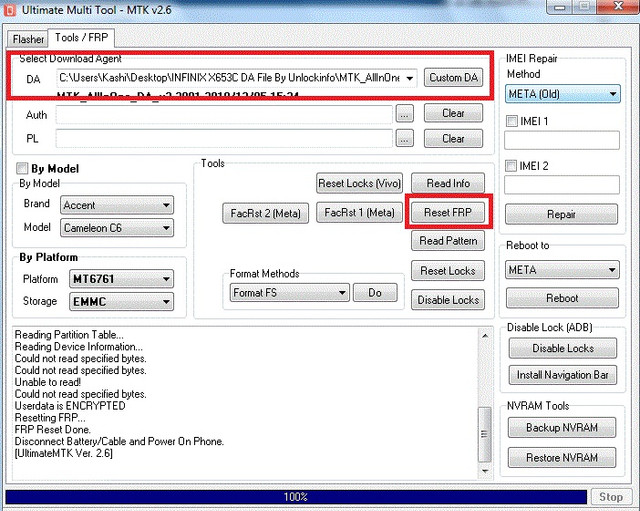
Task: Click 'Disconnect Battery/Cable and Power On Phone.' line
Action: pyautogui.click(x=119, y=441)
